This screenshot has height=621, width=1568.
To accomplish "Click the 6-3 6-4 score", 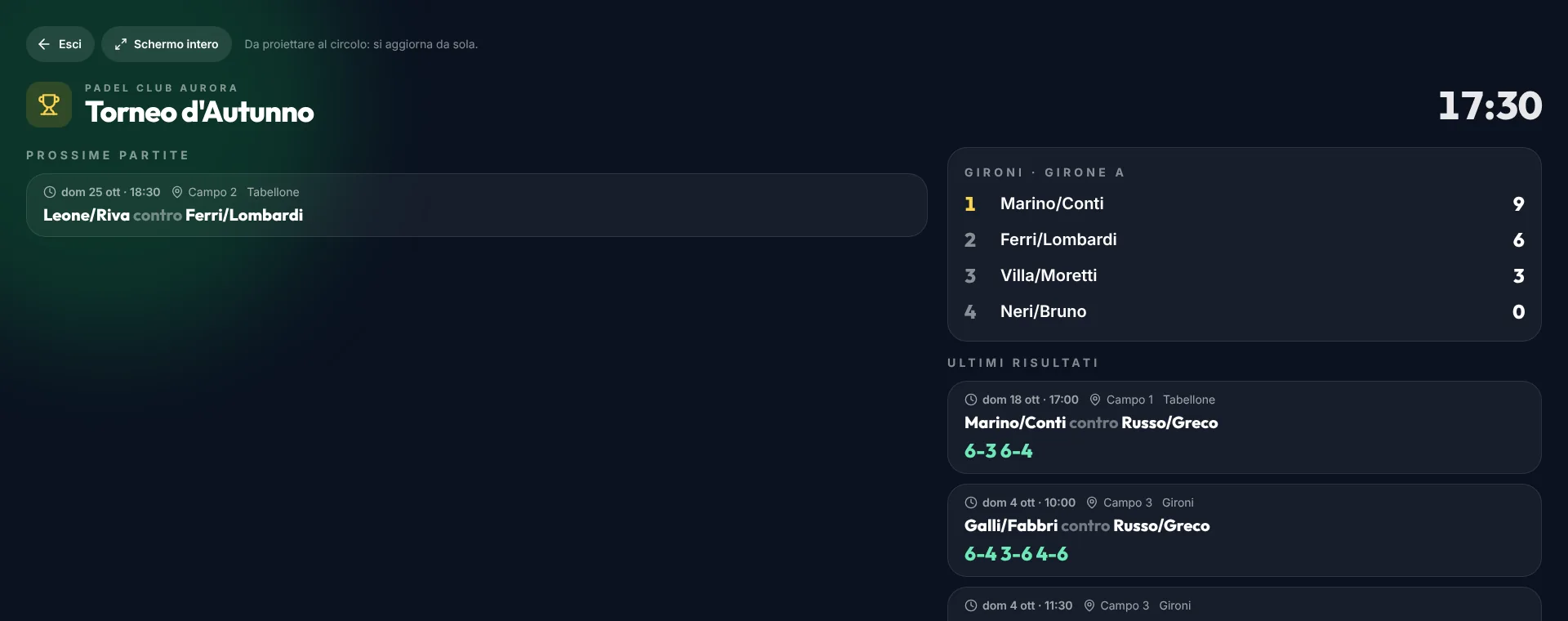I will pyautogui.click(x=998, y=451).
